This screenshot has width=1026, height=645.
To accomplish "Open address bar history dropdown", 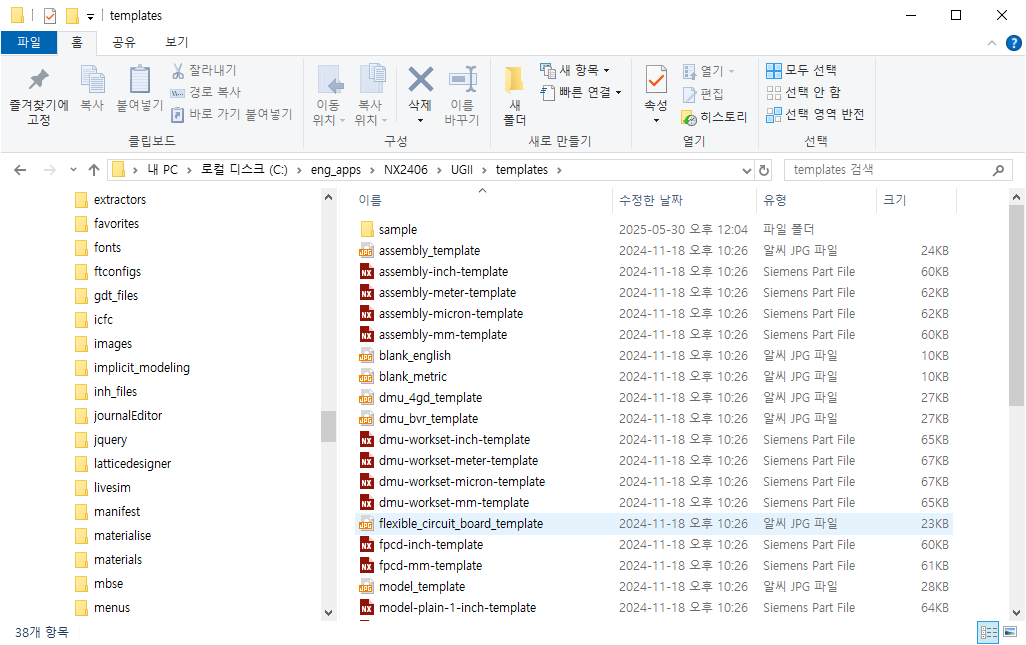I will tap(747, 170).
